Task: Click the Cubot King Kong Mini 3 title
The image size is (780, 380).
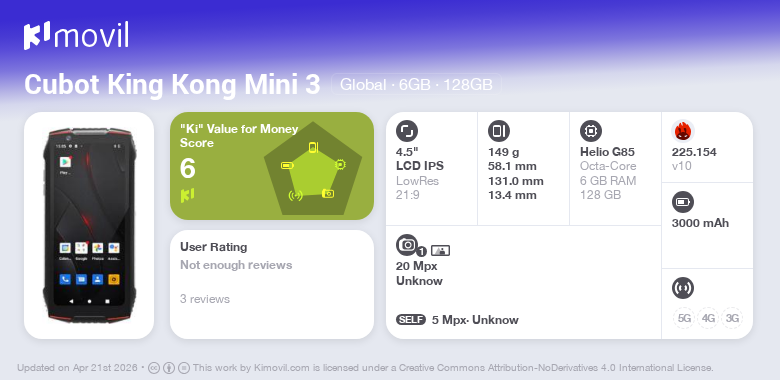Action: 172,85
